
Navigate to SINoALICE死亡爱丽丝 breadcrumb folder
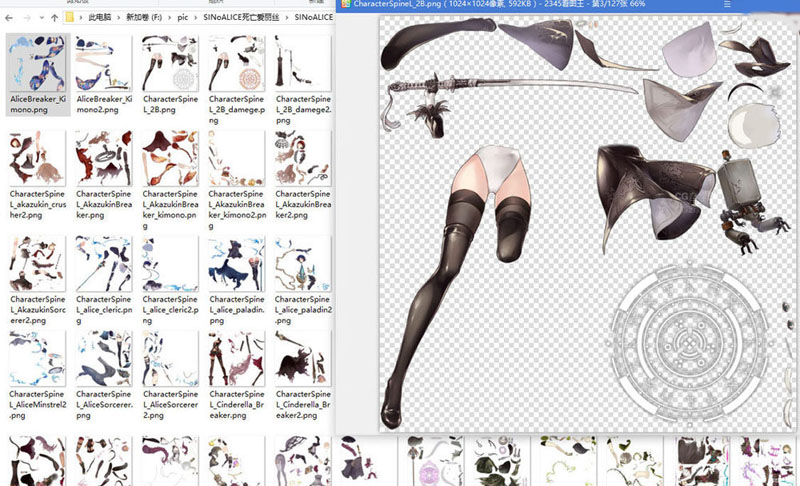click(241, 17)
